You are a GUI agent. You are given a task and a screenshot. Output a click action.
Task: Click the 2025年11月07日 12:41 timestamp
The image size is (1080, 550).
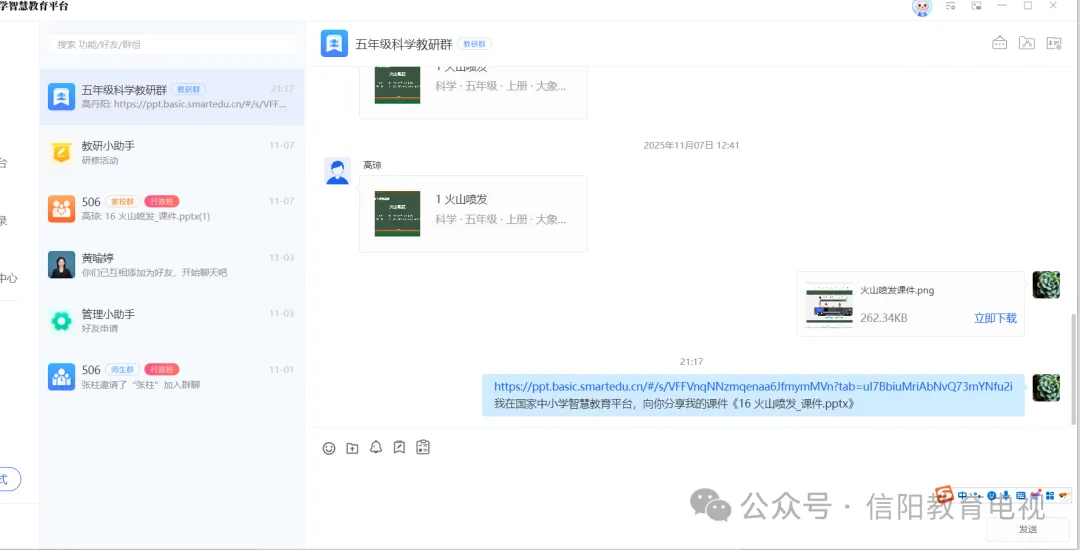pos(691,145)
